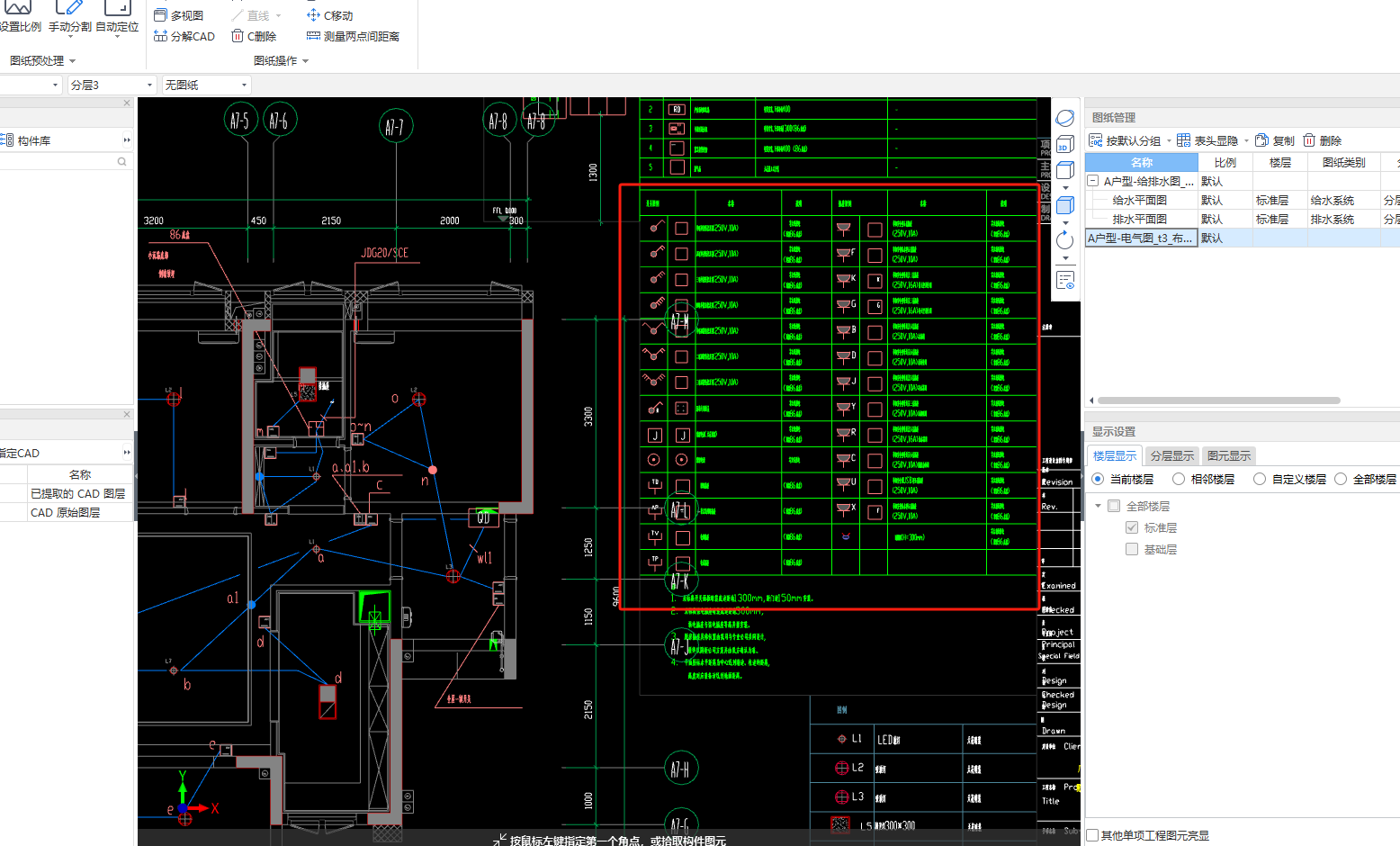Click the 名称 column header

pyautogui.click(x=1142, y=162)
